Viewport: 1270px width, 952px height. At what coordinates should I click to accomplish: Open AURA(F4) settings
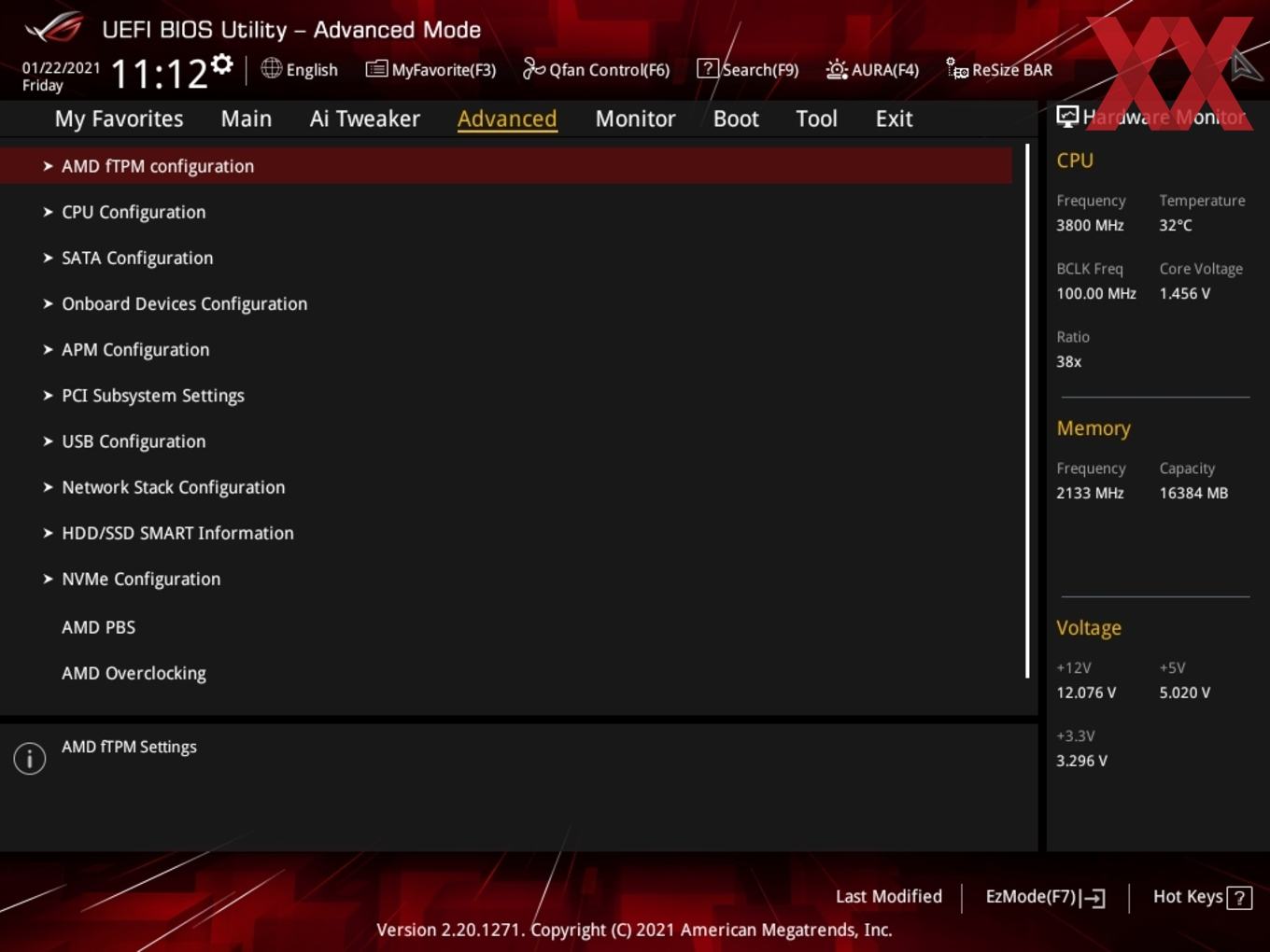(872, 69)
